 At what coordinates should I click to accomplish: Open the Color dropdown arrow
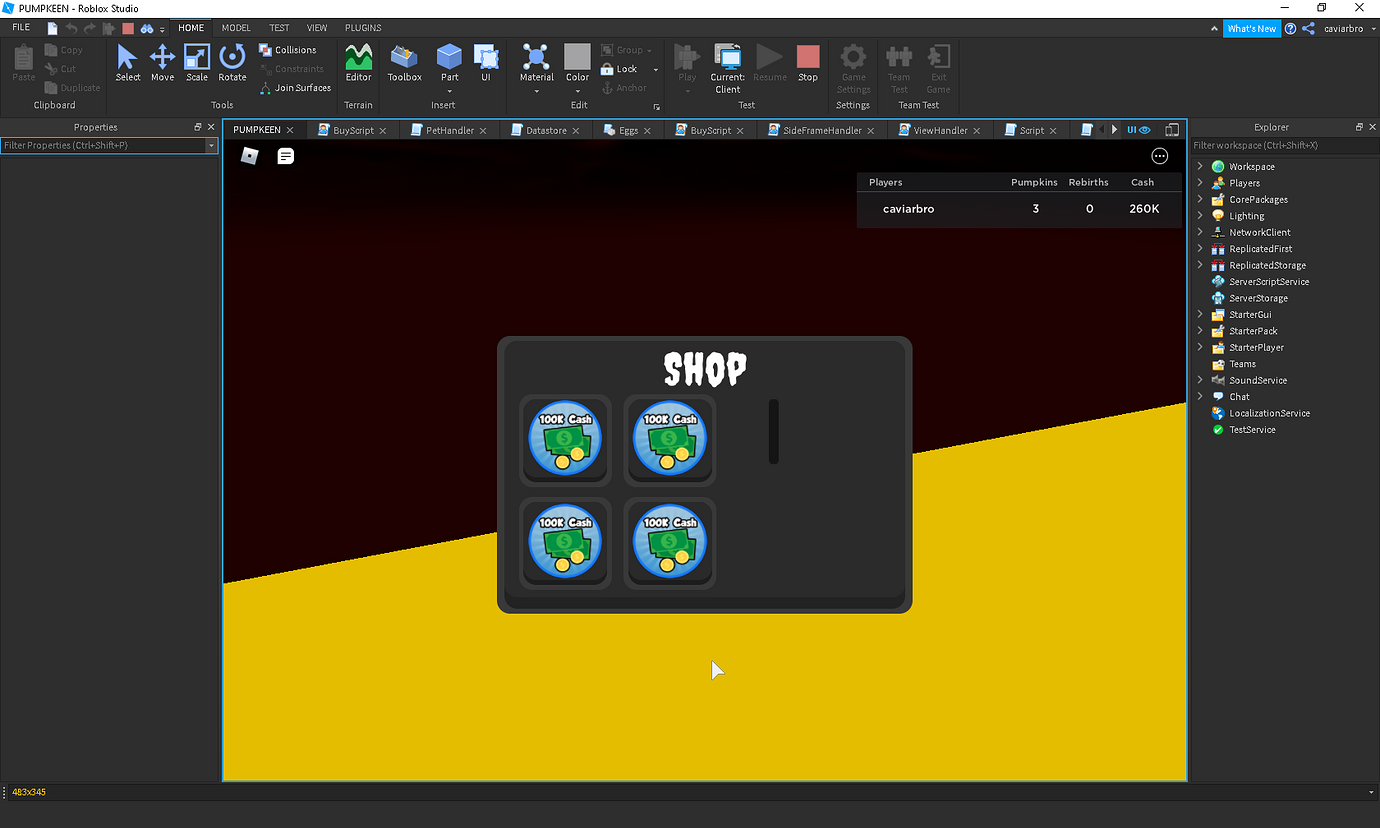coord(577,91)
